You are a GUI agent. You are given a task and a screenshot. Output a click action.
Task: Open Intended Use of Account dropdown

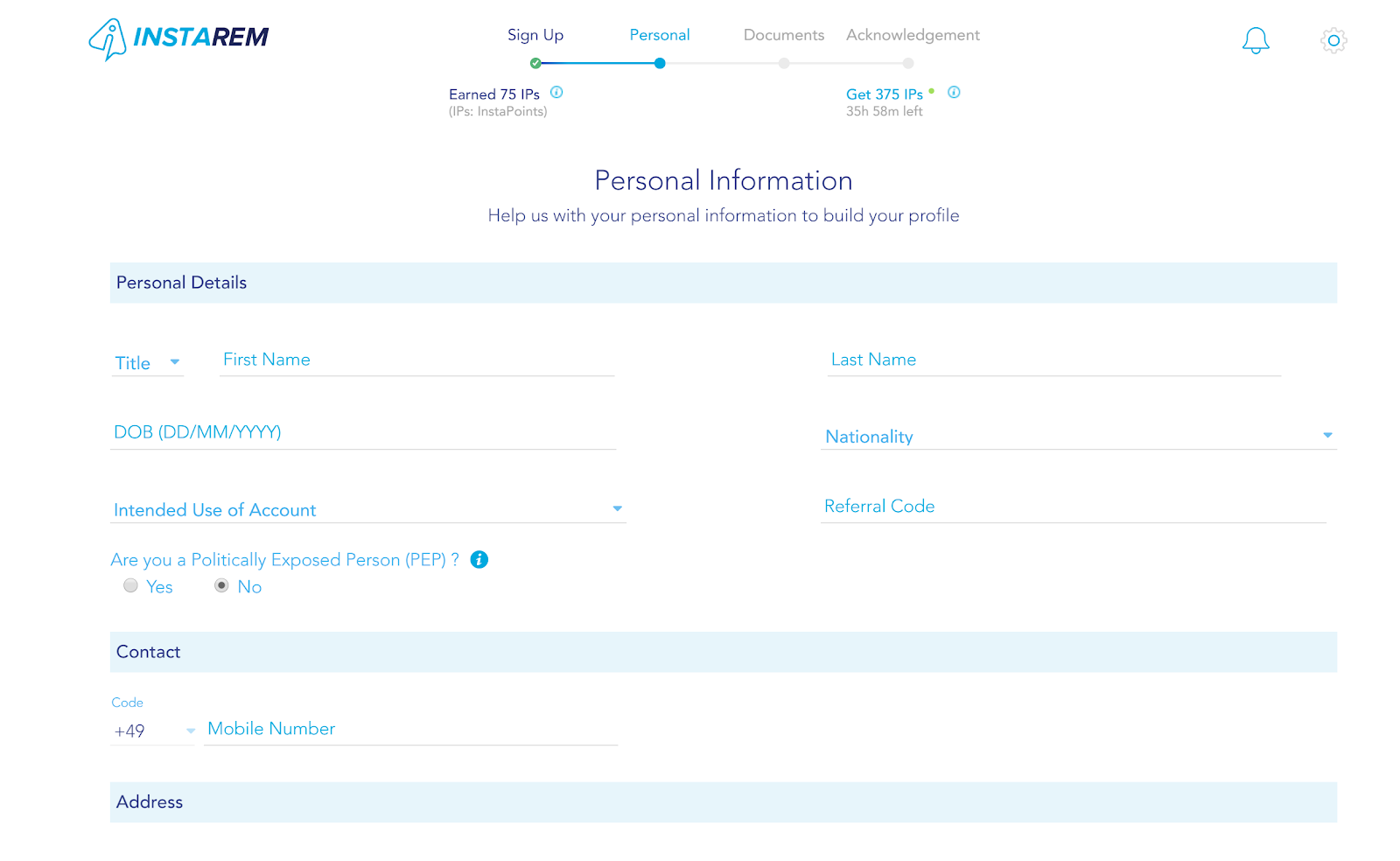[368, 509]
